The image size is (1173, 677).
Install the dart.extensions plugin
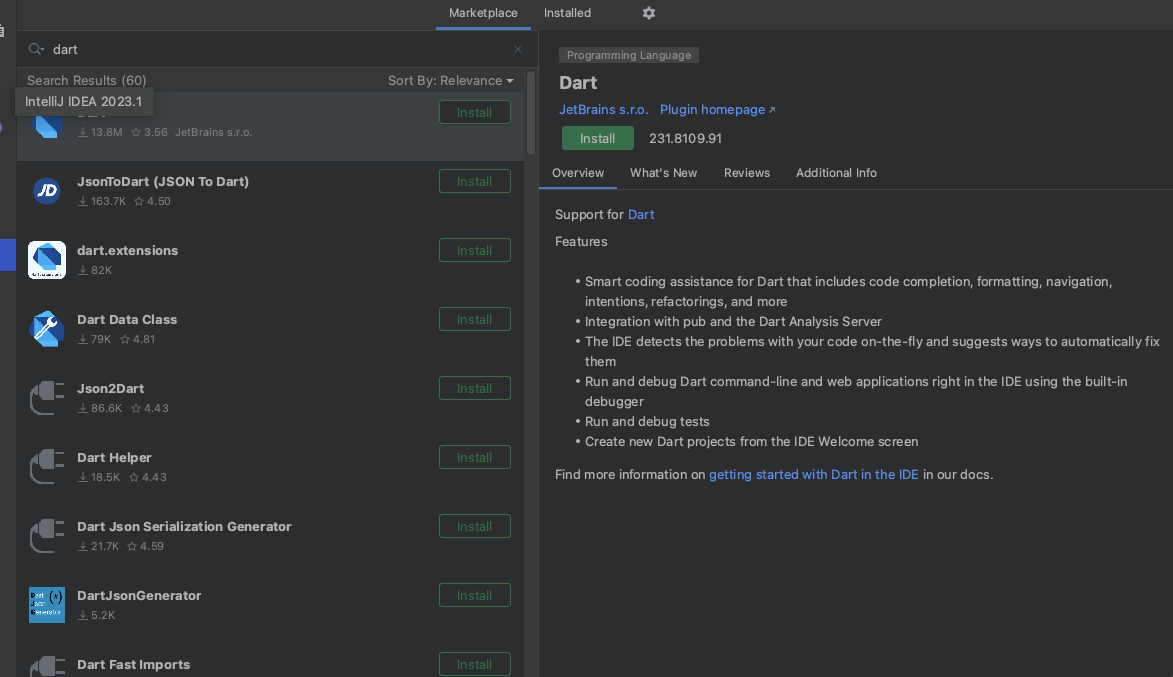(474, 250)
